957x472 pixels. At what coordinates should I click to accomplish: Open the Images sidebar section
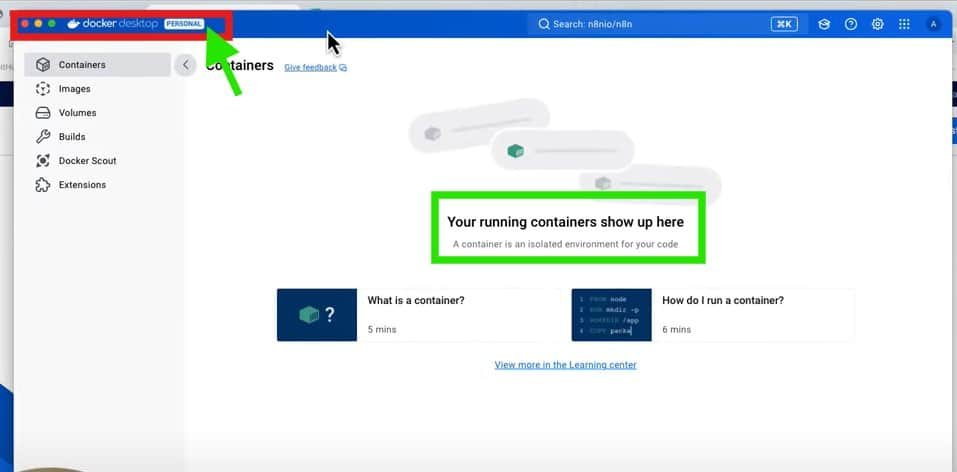[97, 89]
